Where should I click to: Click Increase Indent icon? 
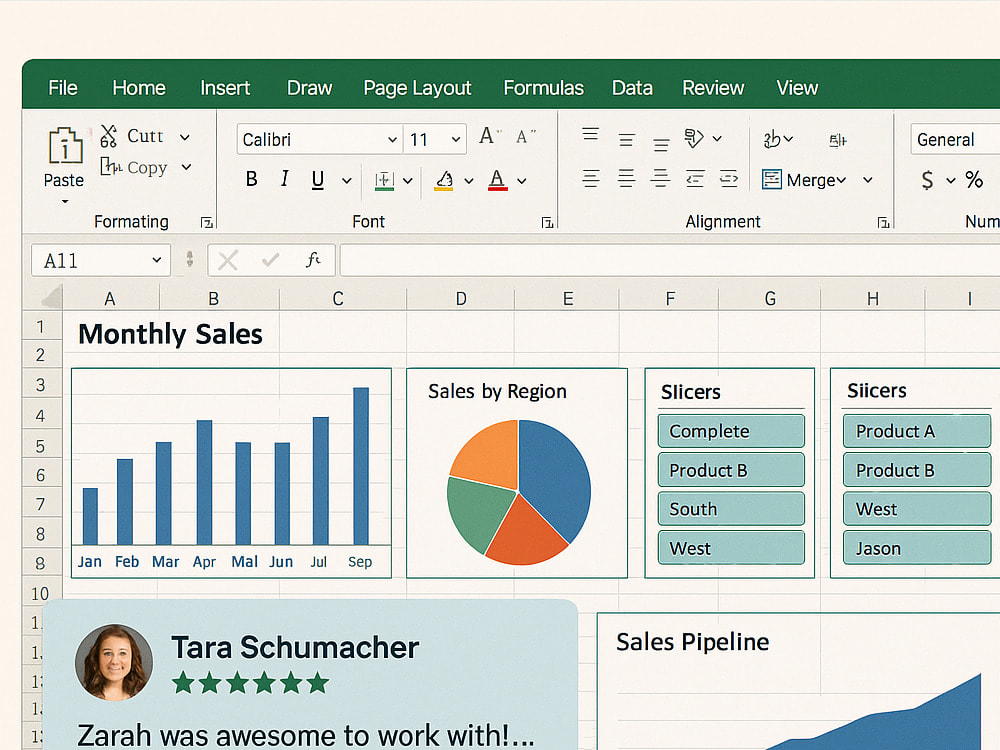(728, 179)
